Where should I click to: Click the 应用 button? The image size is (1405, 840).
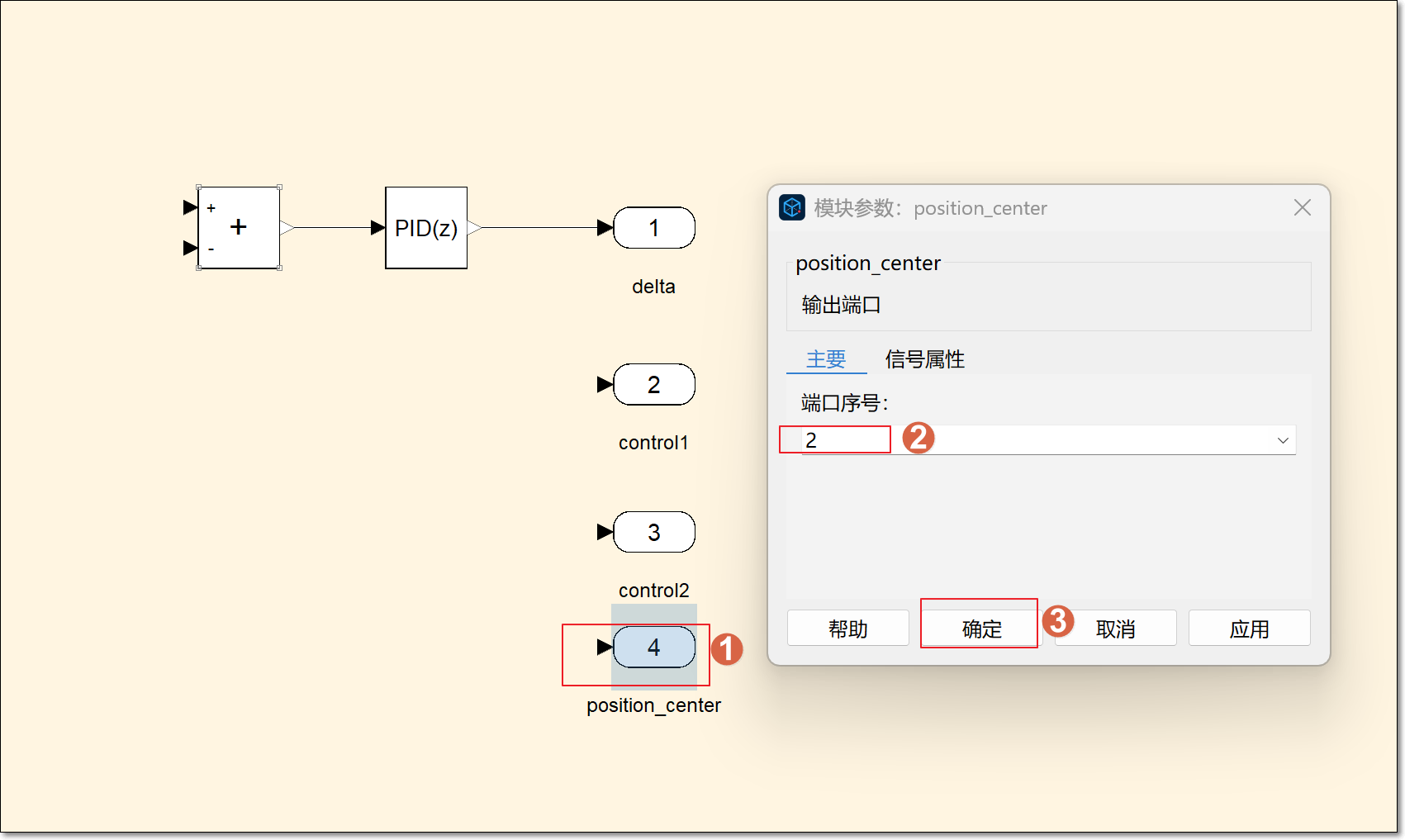click(x=1249, y=629)
